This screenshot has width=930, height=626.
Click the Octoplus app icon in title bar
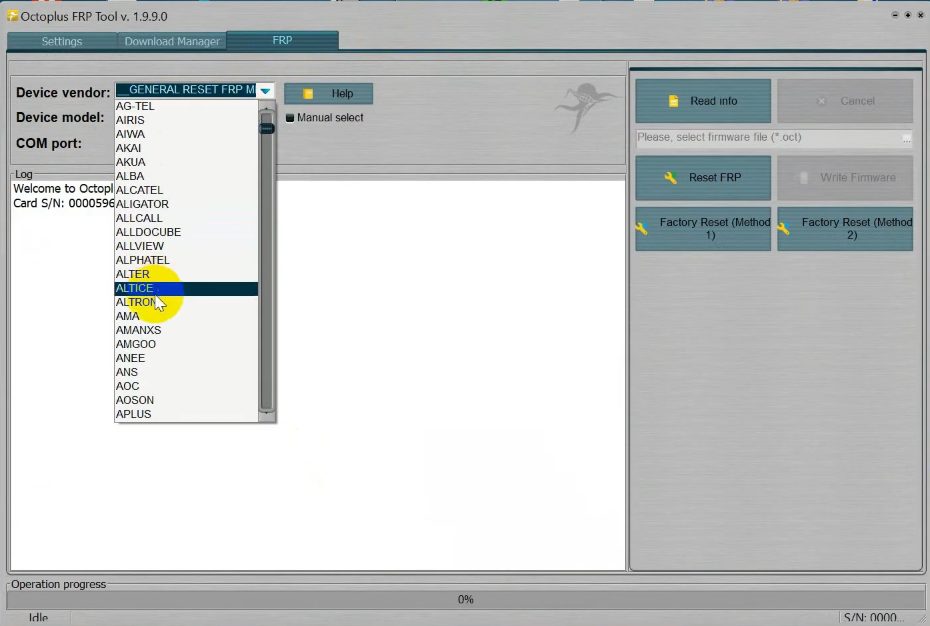click(13, 16)
